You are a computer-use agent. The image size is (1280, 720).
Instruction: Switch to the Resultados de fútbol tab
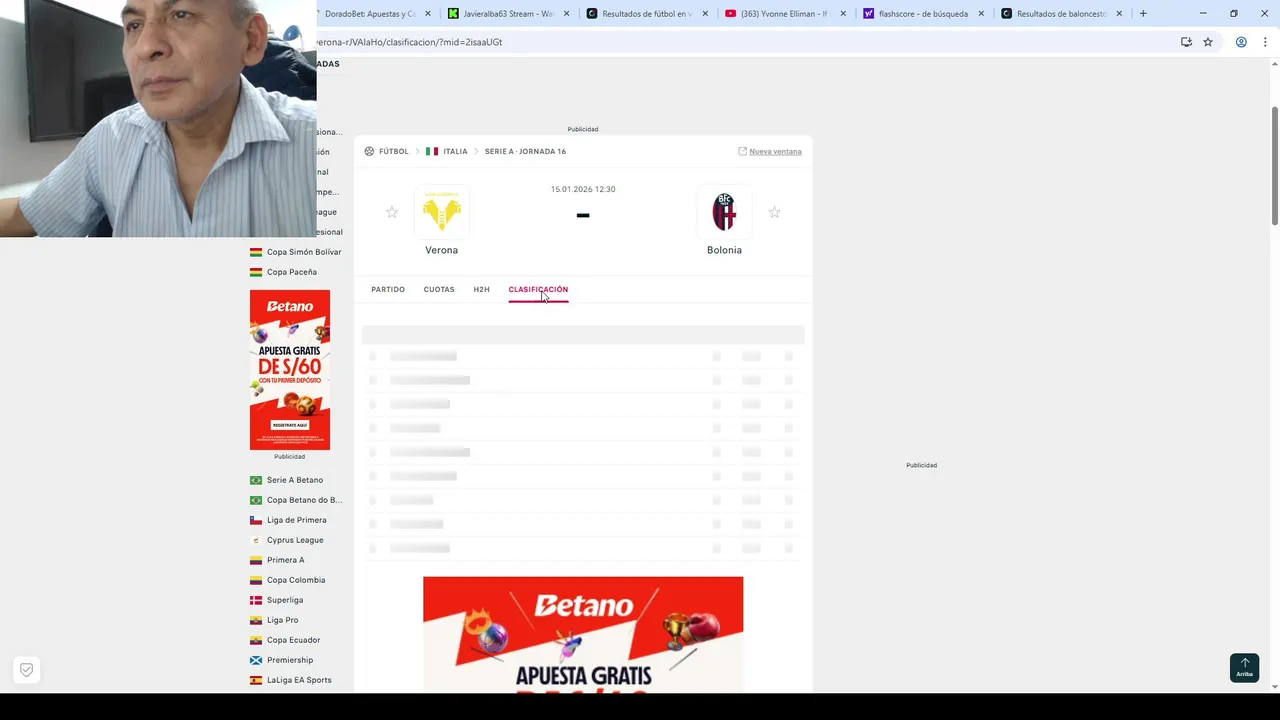tap(647, 14)
